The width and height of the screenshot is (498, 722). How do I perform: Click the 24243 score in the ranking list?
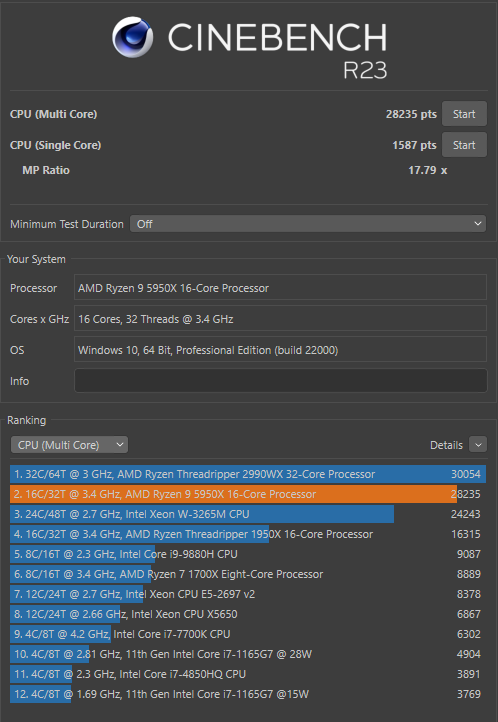point(466,514)
